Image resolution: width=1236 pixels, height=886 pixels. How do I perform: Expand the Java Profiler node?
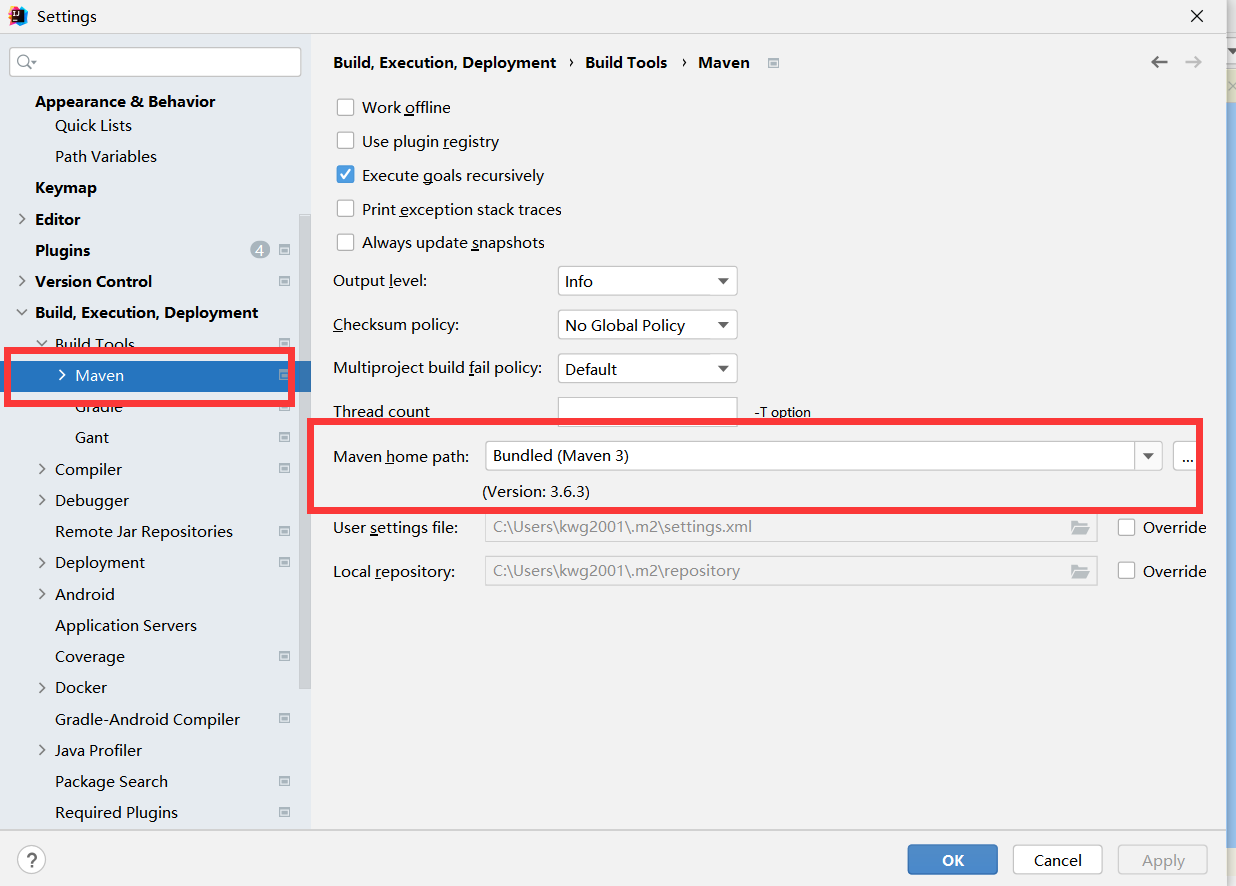coord(42,750)
